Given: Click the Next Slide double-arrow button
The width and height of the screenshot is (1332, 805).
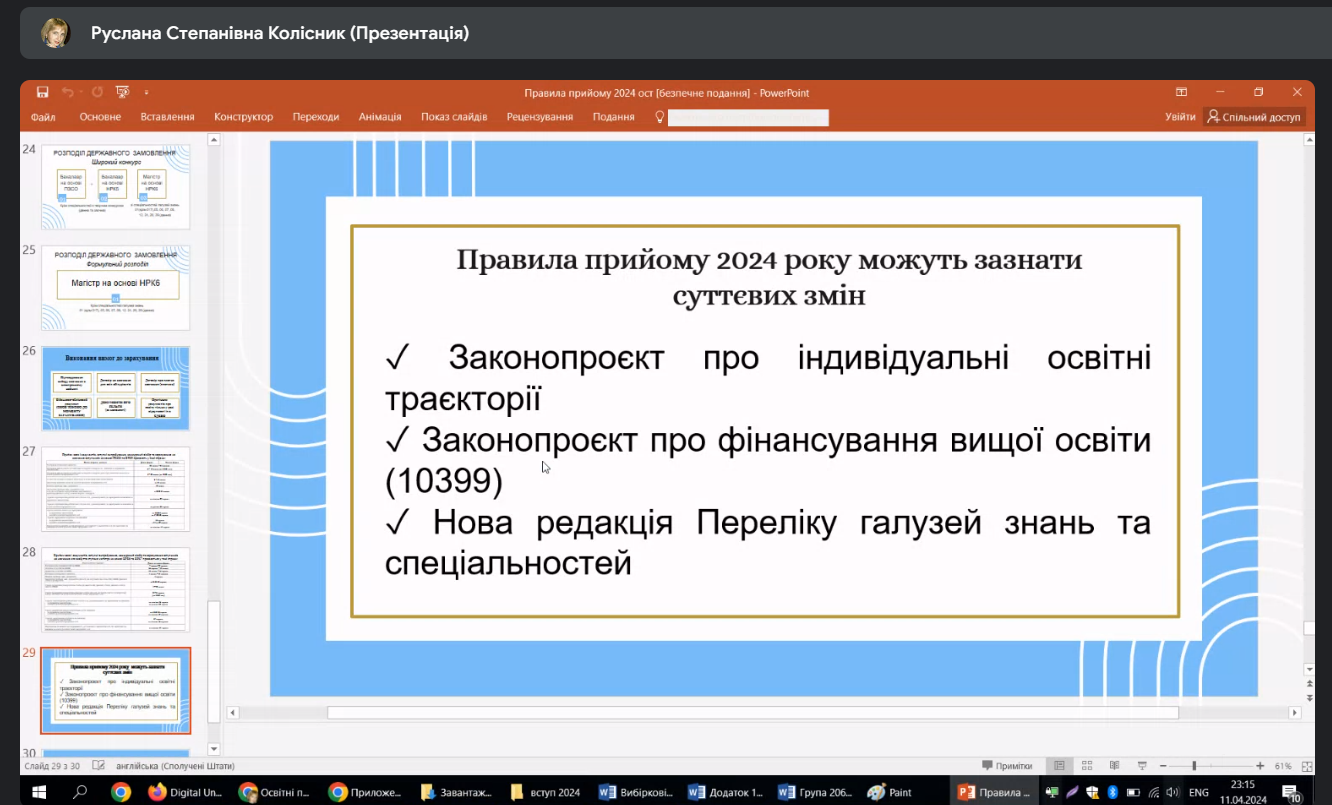Looking at the screenshot, I should coord(1309,697).
